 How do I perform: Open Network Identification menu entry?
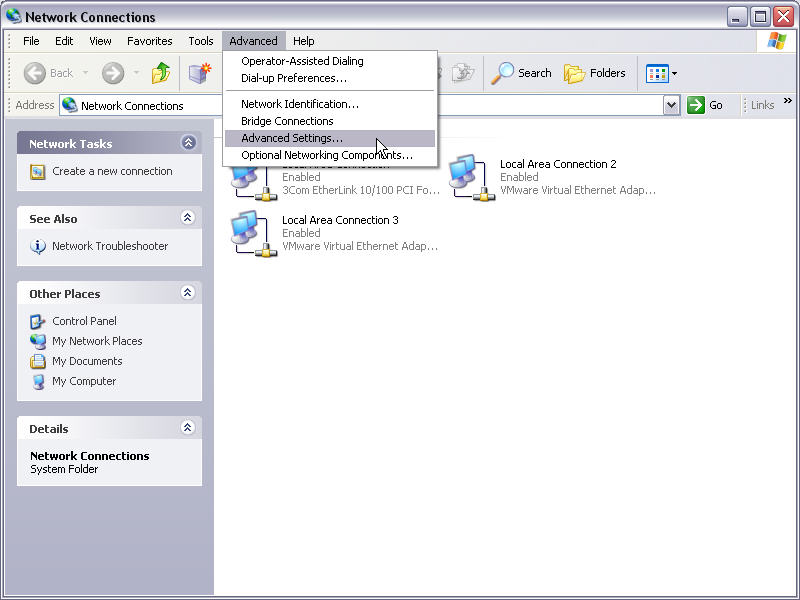[x=330, y=104]
